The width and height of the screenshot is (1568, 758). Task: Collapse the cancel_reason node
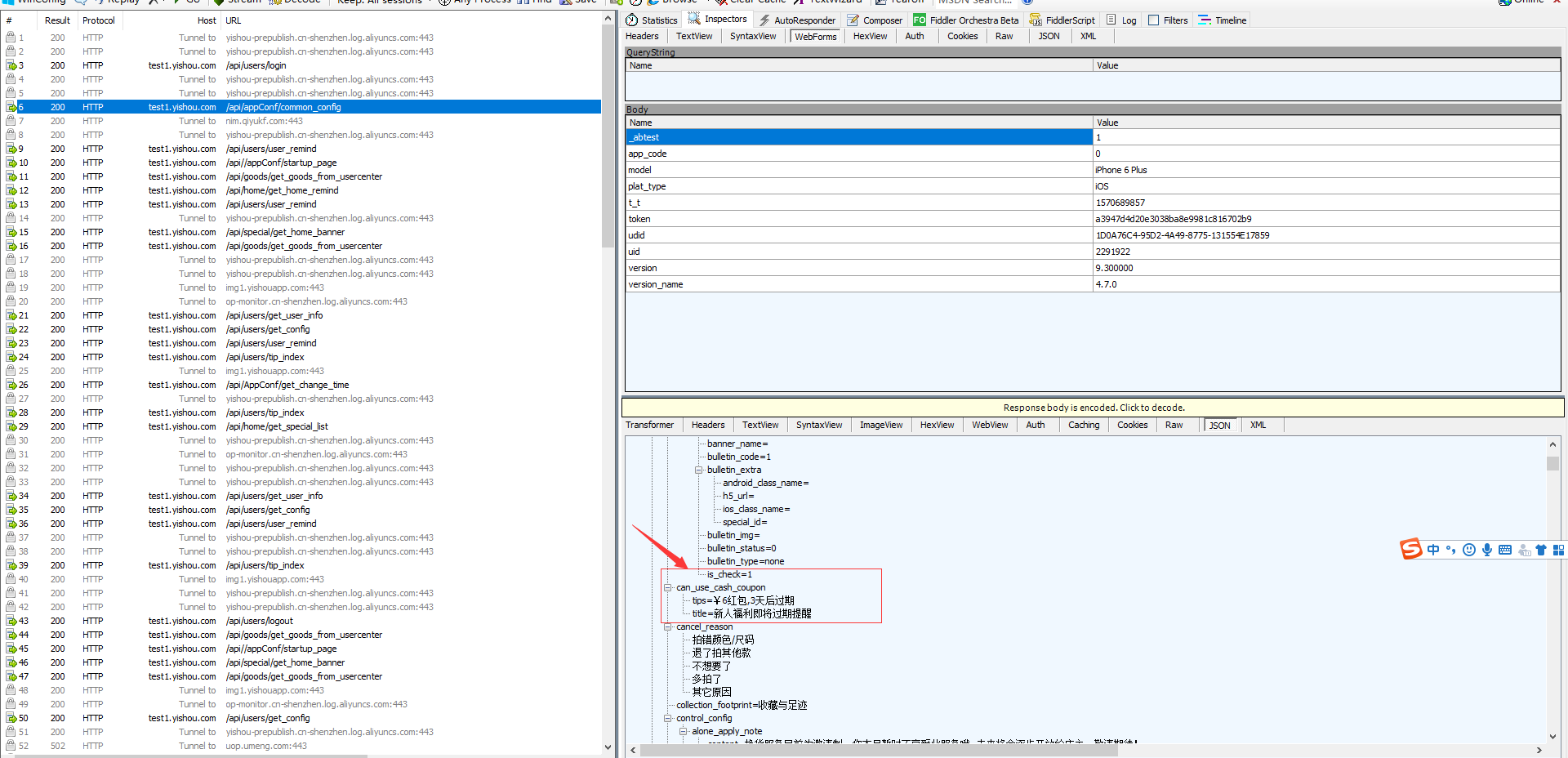[x=667, y=626]
